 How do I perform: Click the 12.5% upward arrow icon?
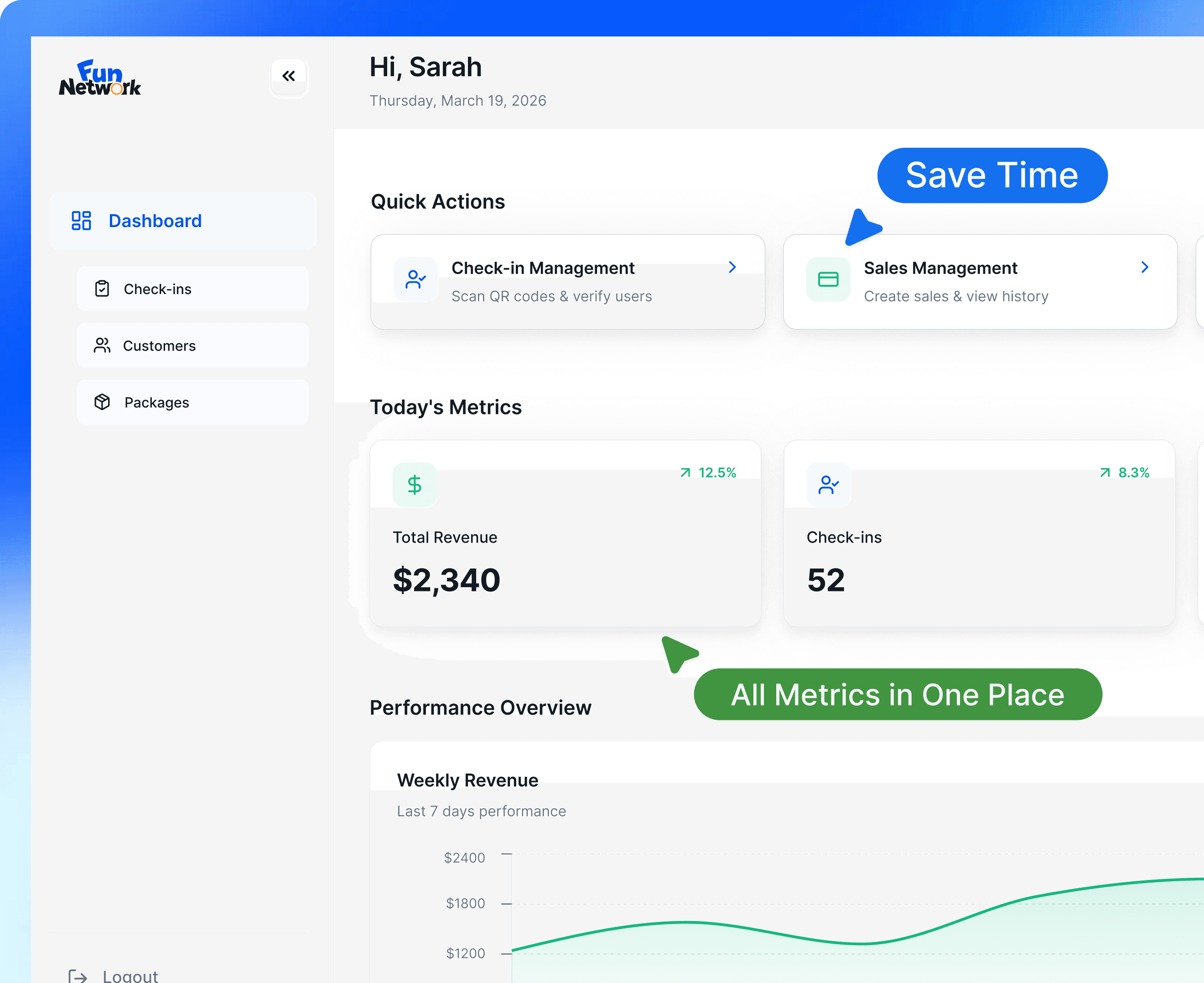point(685,472)
